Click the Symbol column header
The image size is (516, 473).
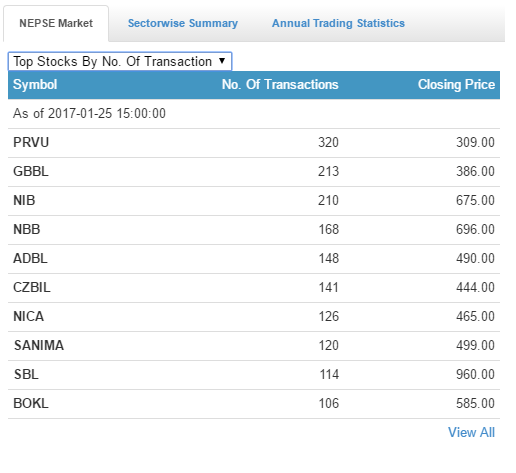point(35,85)
